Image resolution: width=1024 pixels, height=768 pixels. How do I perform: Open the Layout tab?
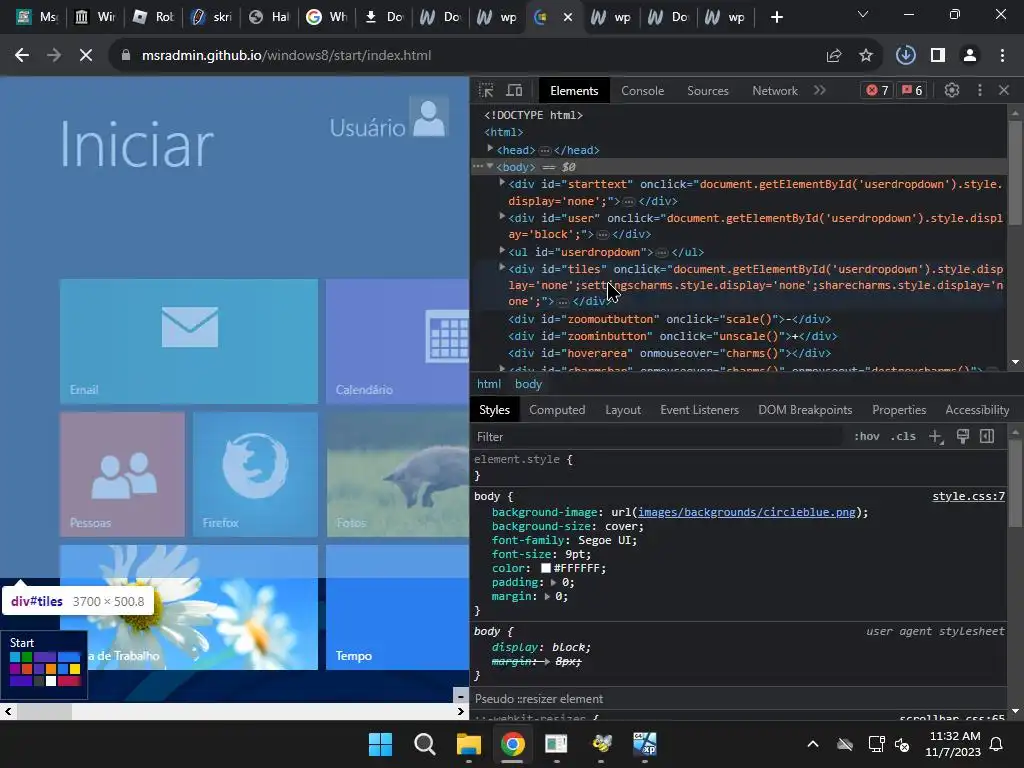pos(623,410)
